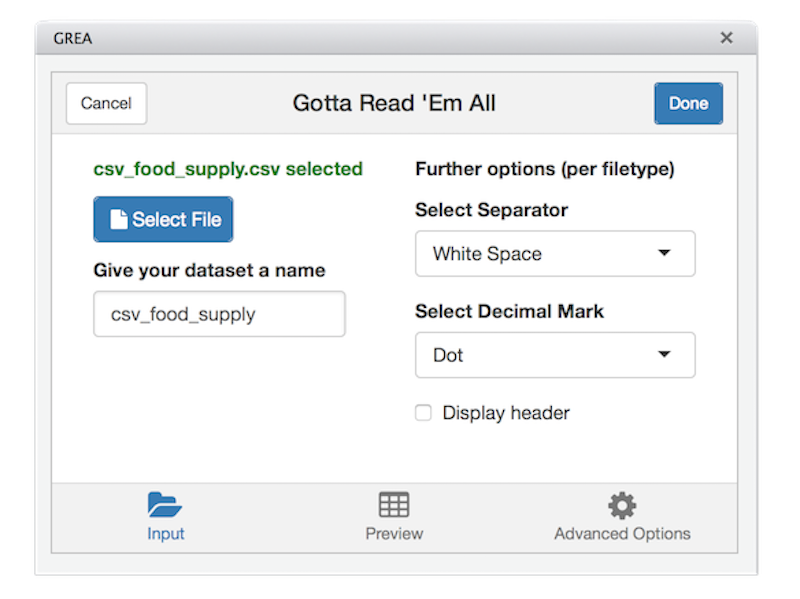
Task: Click the 'Select Separator' label
Action: pos(492,210)
